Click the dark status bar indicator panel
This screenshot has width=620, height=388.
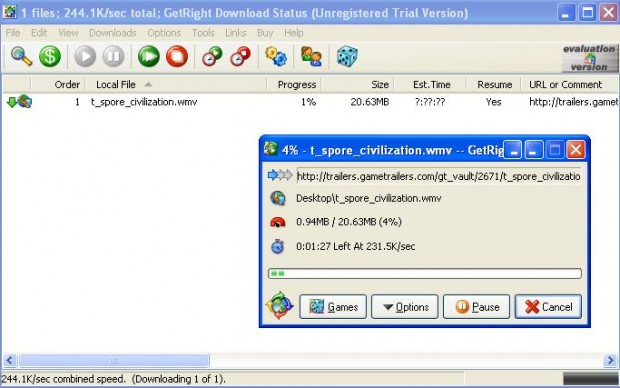pos(590,379)
